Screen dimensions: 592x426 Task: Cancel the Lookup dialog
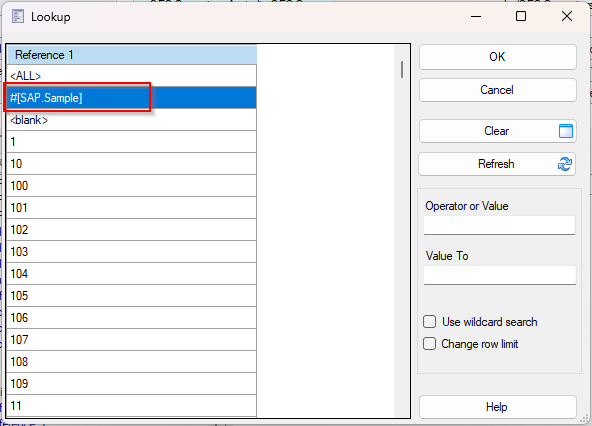pos(498,90)
